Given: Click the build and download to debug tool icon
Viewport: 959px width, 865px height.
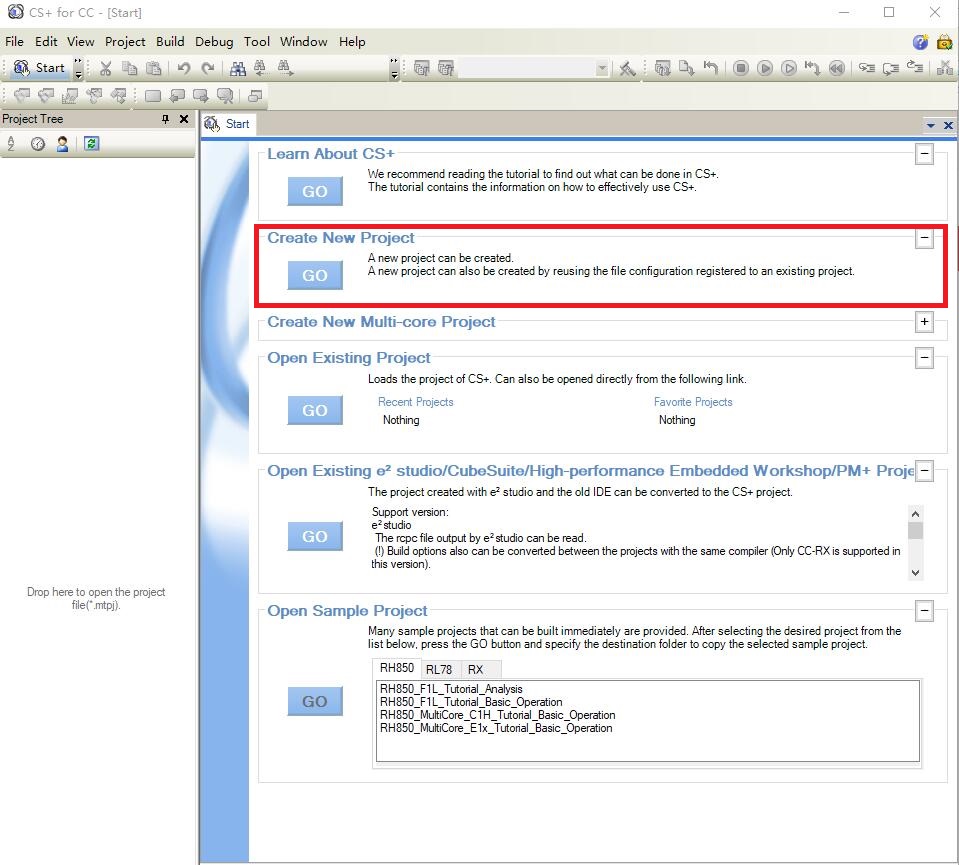Looking at the screenshot, I should [662, 68].
